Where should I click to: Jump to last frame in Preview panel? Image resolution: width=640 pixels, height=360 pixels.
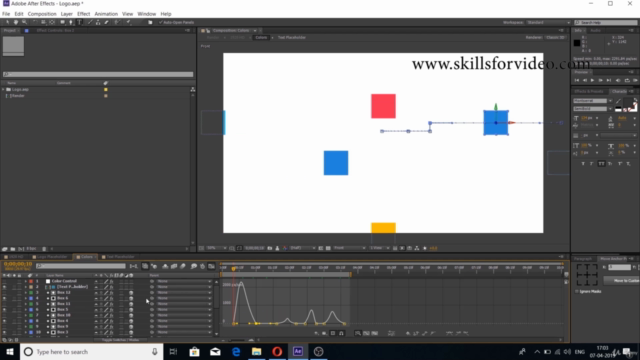coord(609,80)
